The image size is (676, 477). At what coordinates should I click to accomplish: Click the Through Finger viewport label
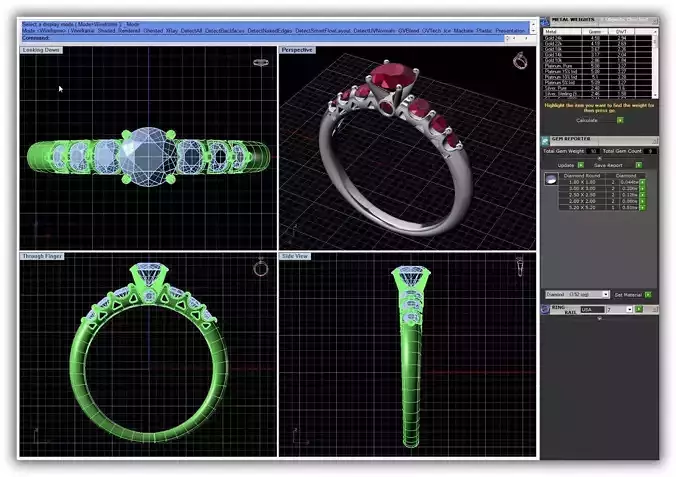[x=42, y=256]
